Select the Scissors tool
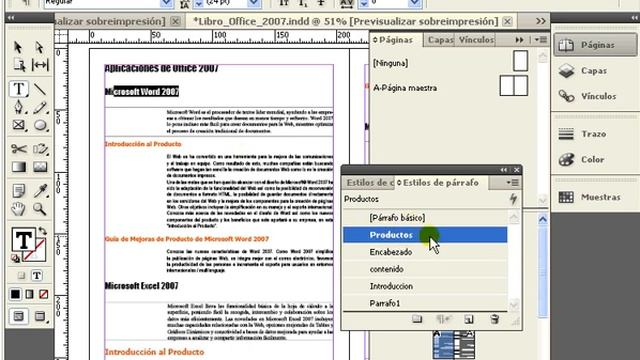This screenshot has height=360, width=640. pos(19,149)
